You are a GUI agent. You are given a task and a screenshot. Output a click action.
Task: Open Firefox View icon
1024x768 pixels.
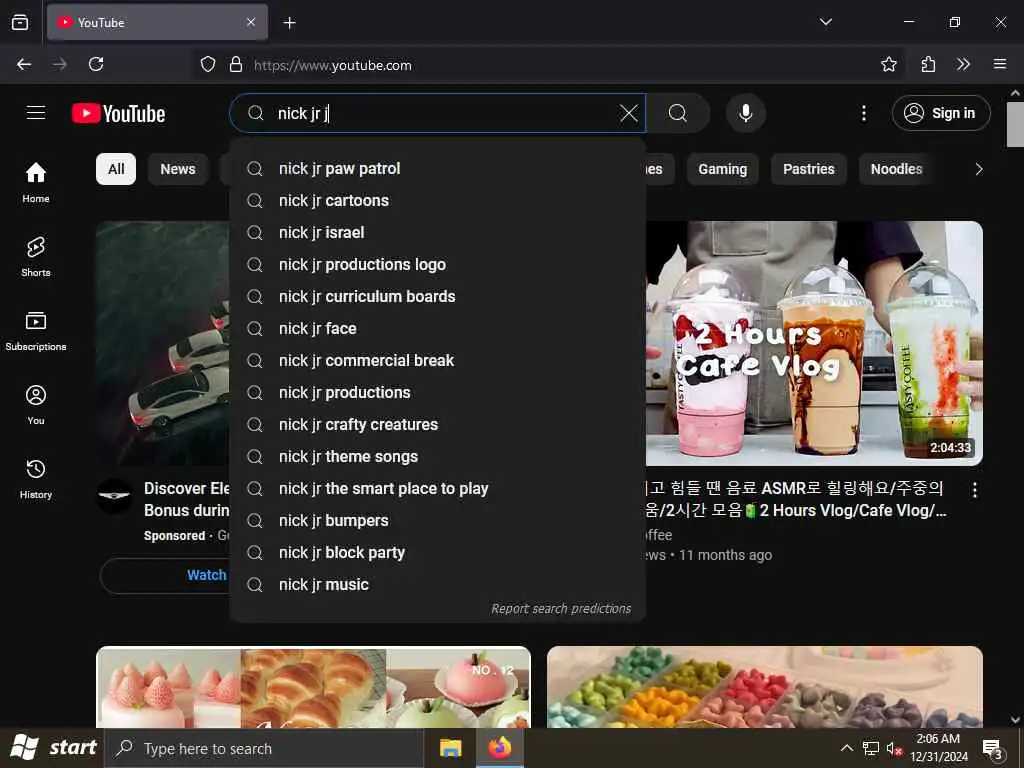[x=20, y=22]
